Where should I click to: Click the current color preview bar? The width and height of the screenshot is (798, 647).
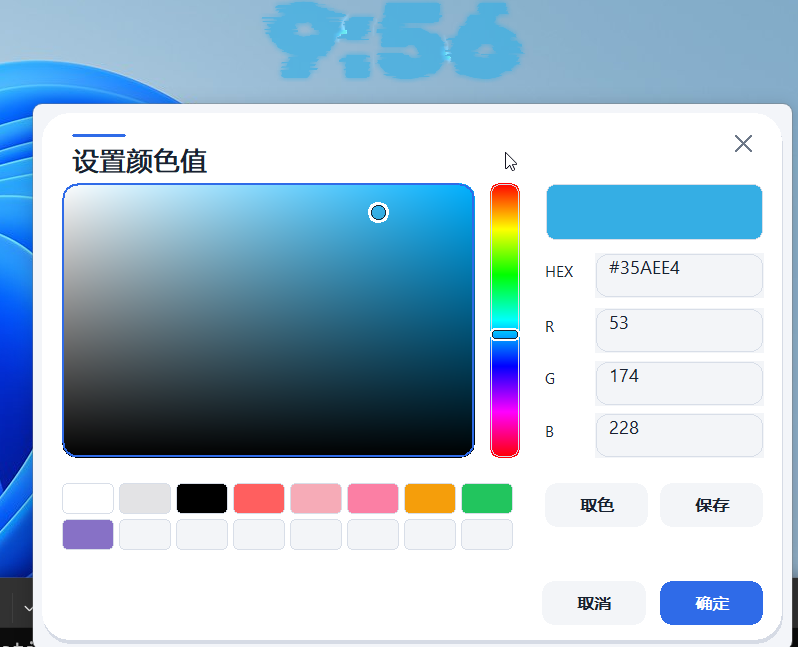tap(654, 212)
